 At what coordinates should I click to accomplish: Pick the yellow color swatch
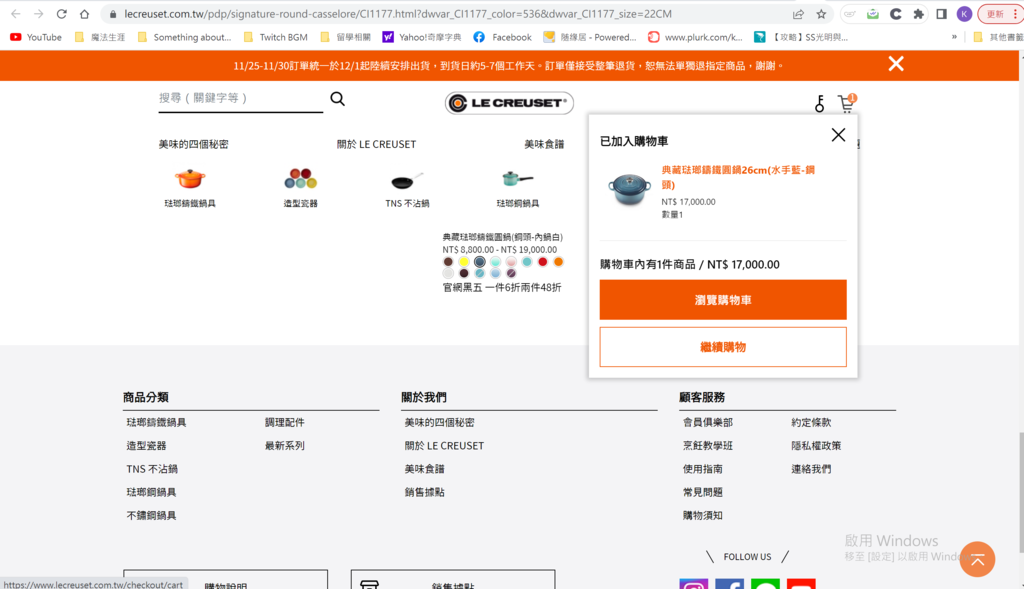click(464, 262)
